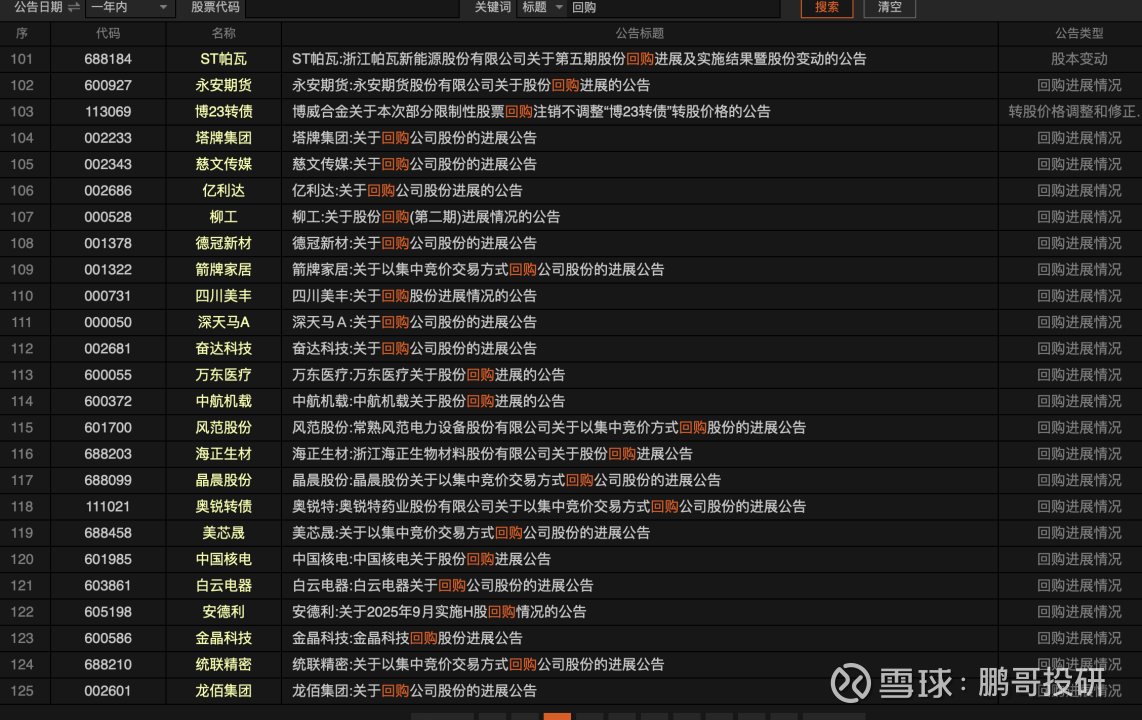The image size is (1142, 720).
Task: Click stock code 600372
Action: point(108,401)
